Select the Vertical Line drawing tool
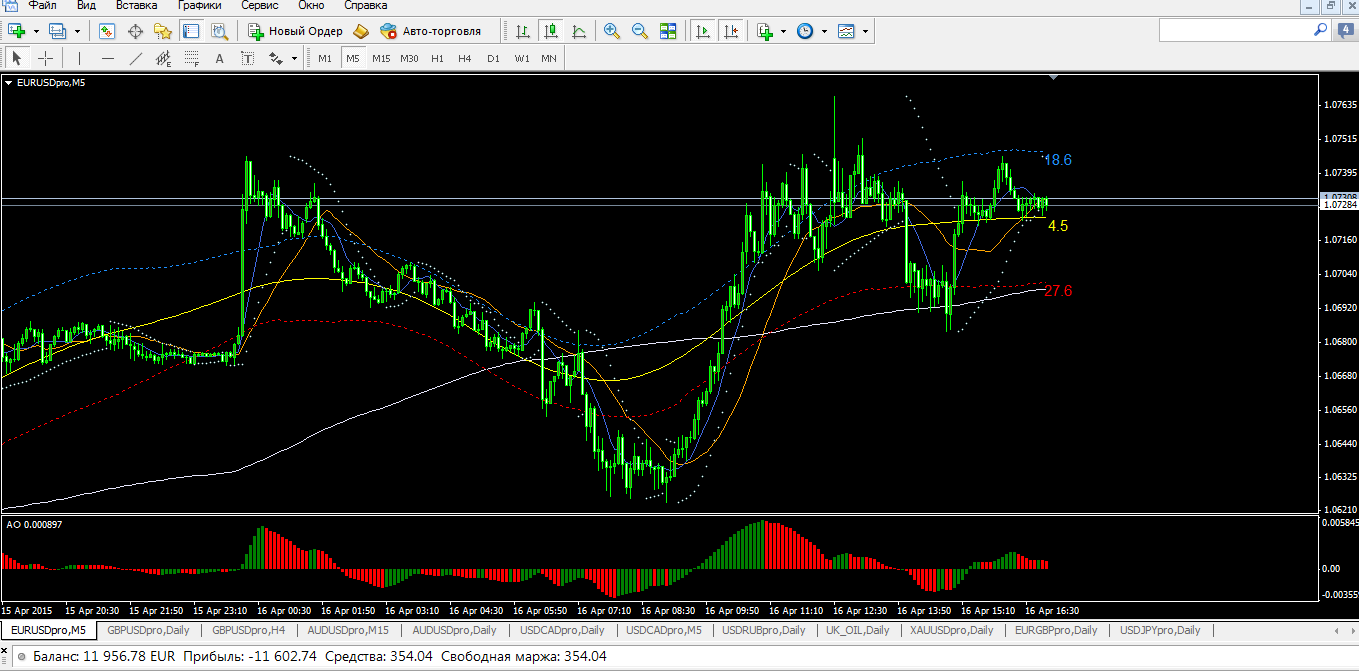The width and height of the screenshot is (1359, 671). tap(79, 58)
